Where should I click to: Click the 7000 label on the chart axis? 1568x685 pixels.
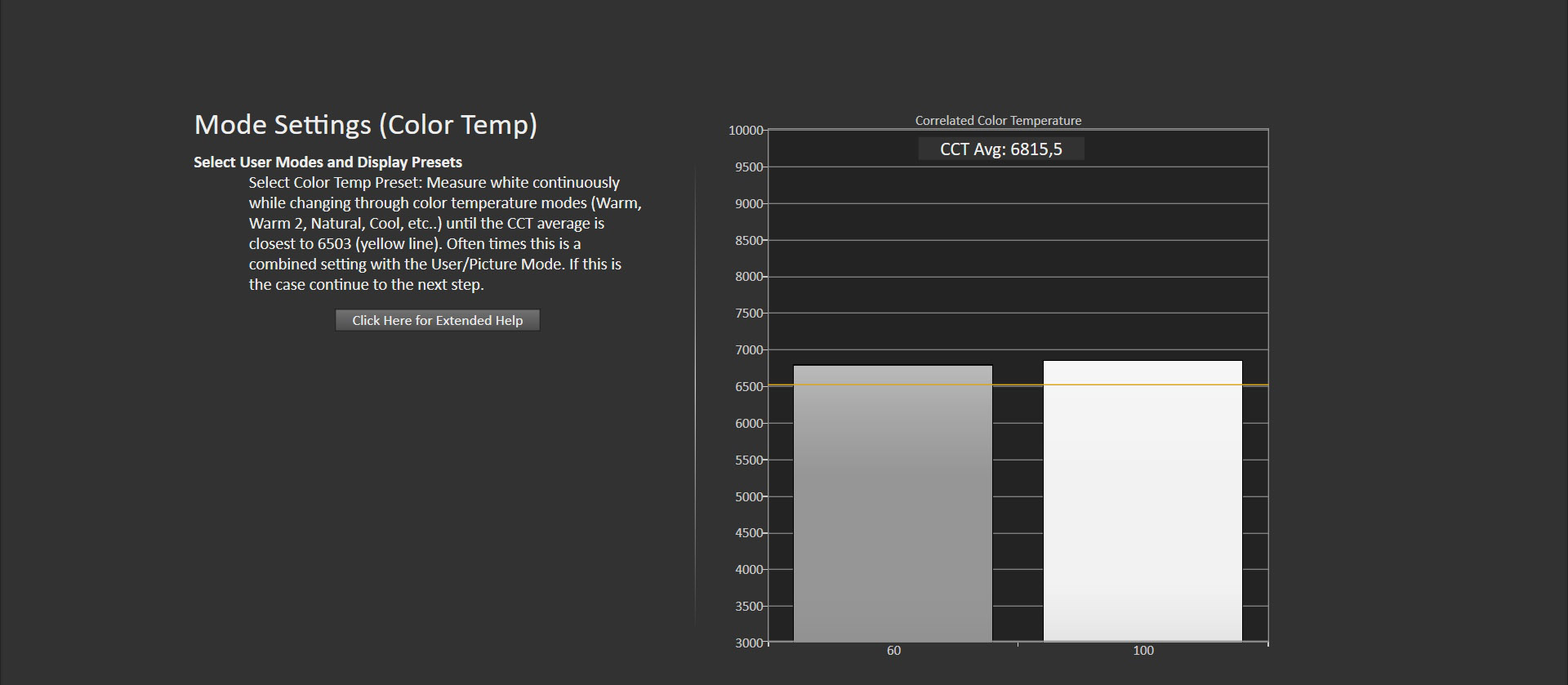click(x=749, y=349)
